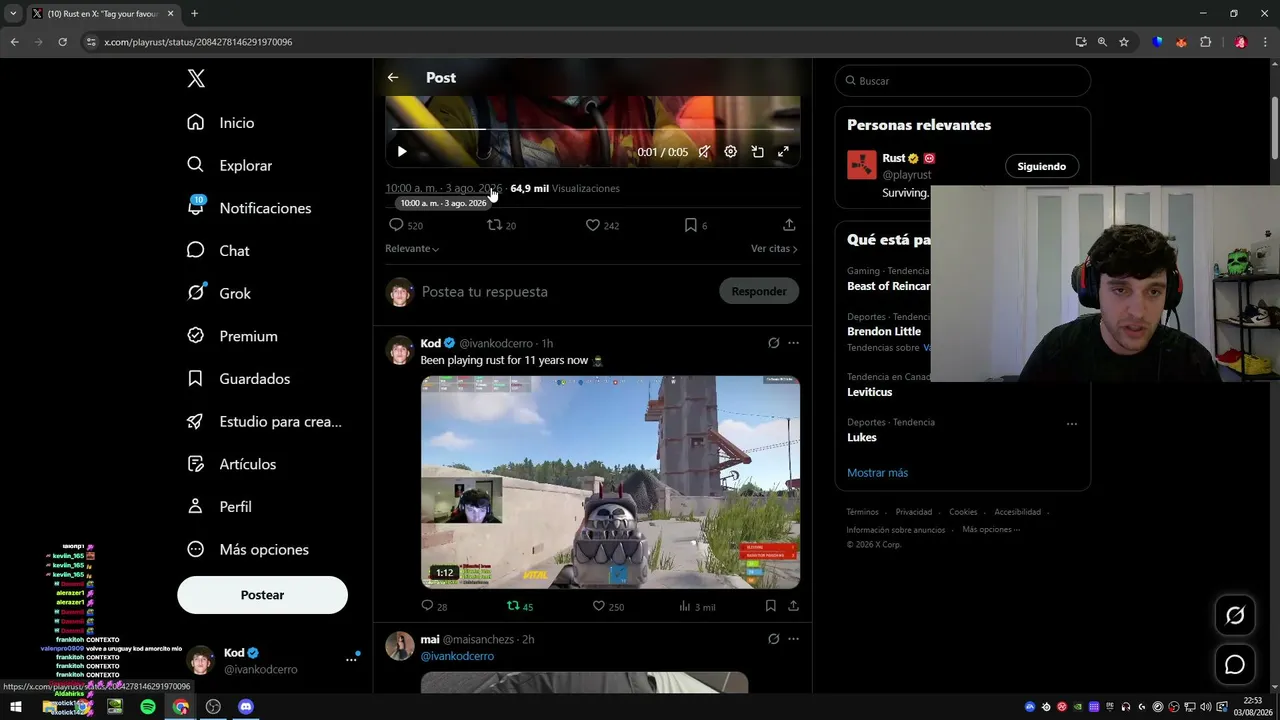Open the Lukes trend options menu
1280x720 pixels.
(1072, 423)
